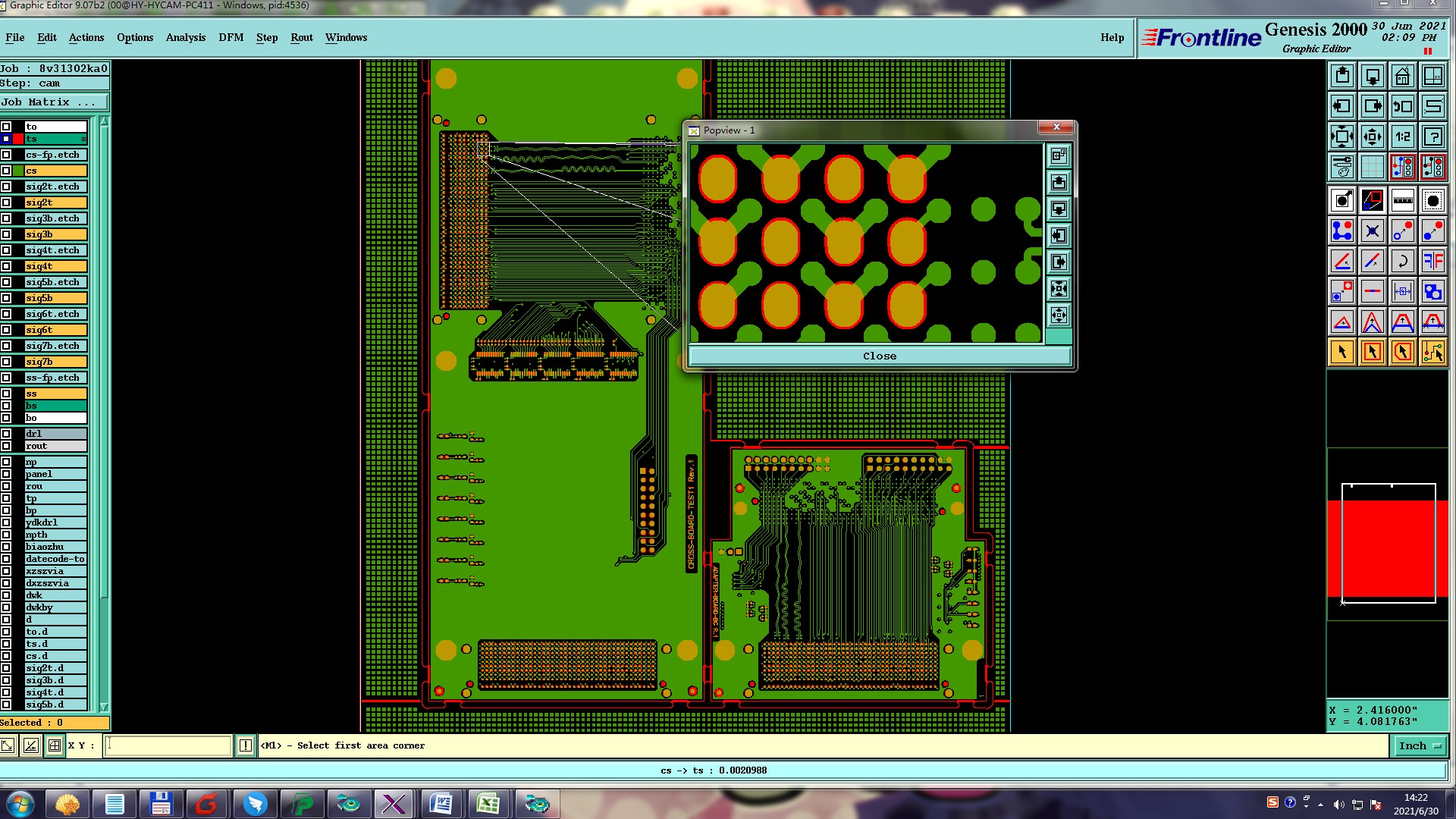Viewport: 1456px width, 819px height.
Task: Click the question mark help icon
Action: pyautogui.click(x=1432, y=136)
